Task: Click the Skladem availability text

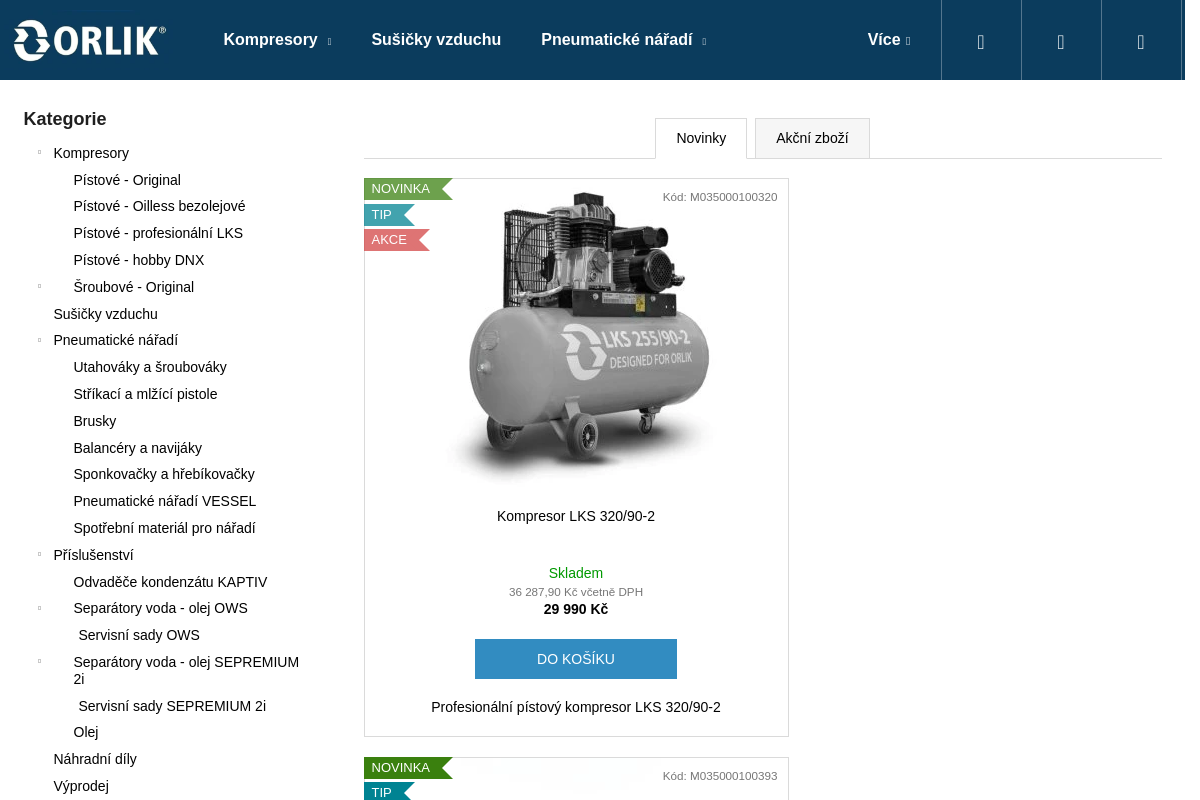Action: tap(576, 573)
